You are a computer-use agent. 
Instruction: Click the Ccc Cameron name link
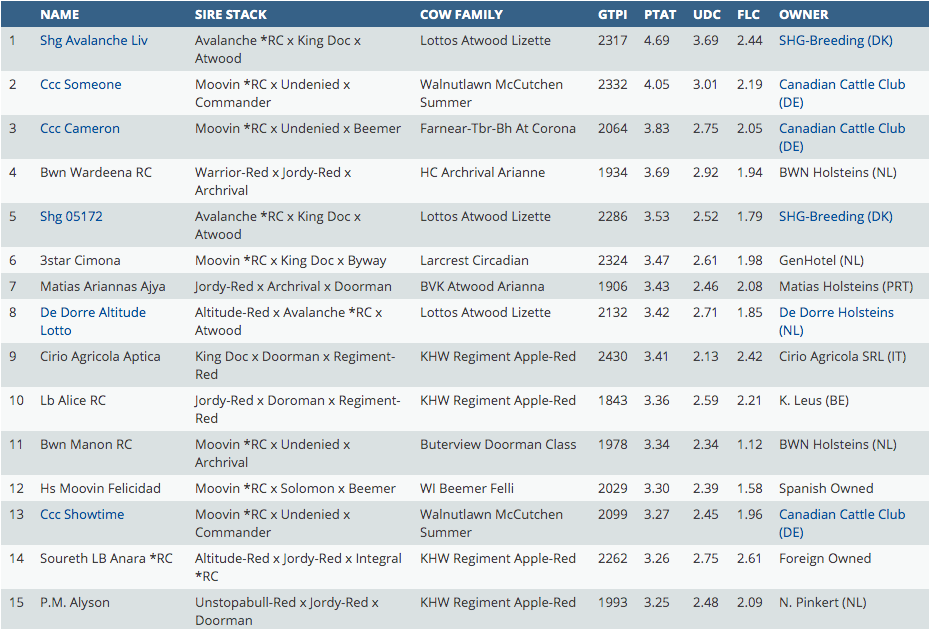[x=79, y=129]
